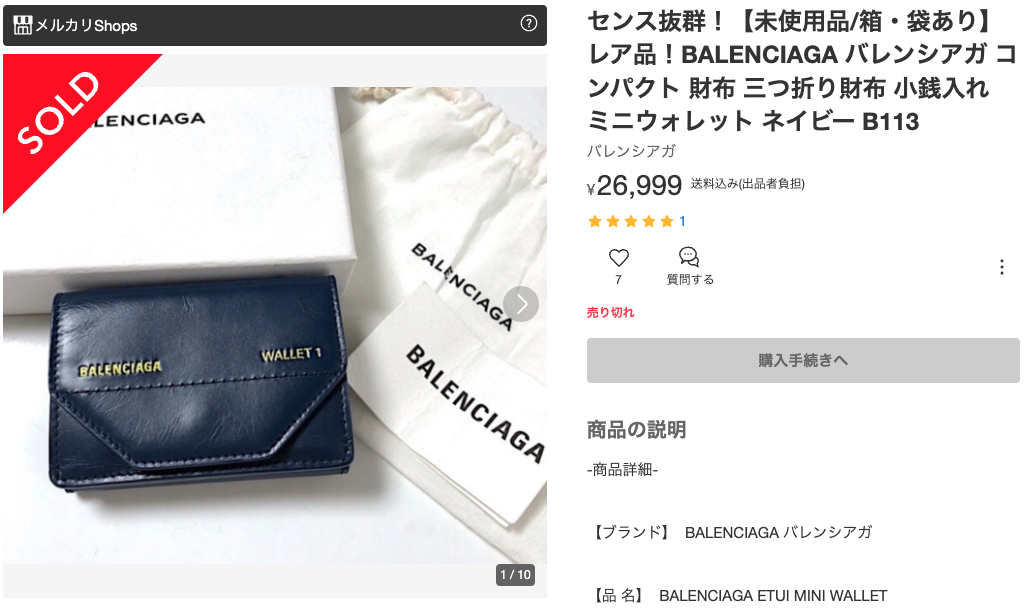This screenshot has width=1027, height=616.
Task: Click the ¥26,999 price
Action: click(x=634, y=185)
